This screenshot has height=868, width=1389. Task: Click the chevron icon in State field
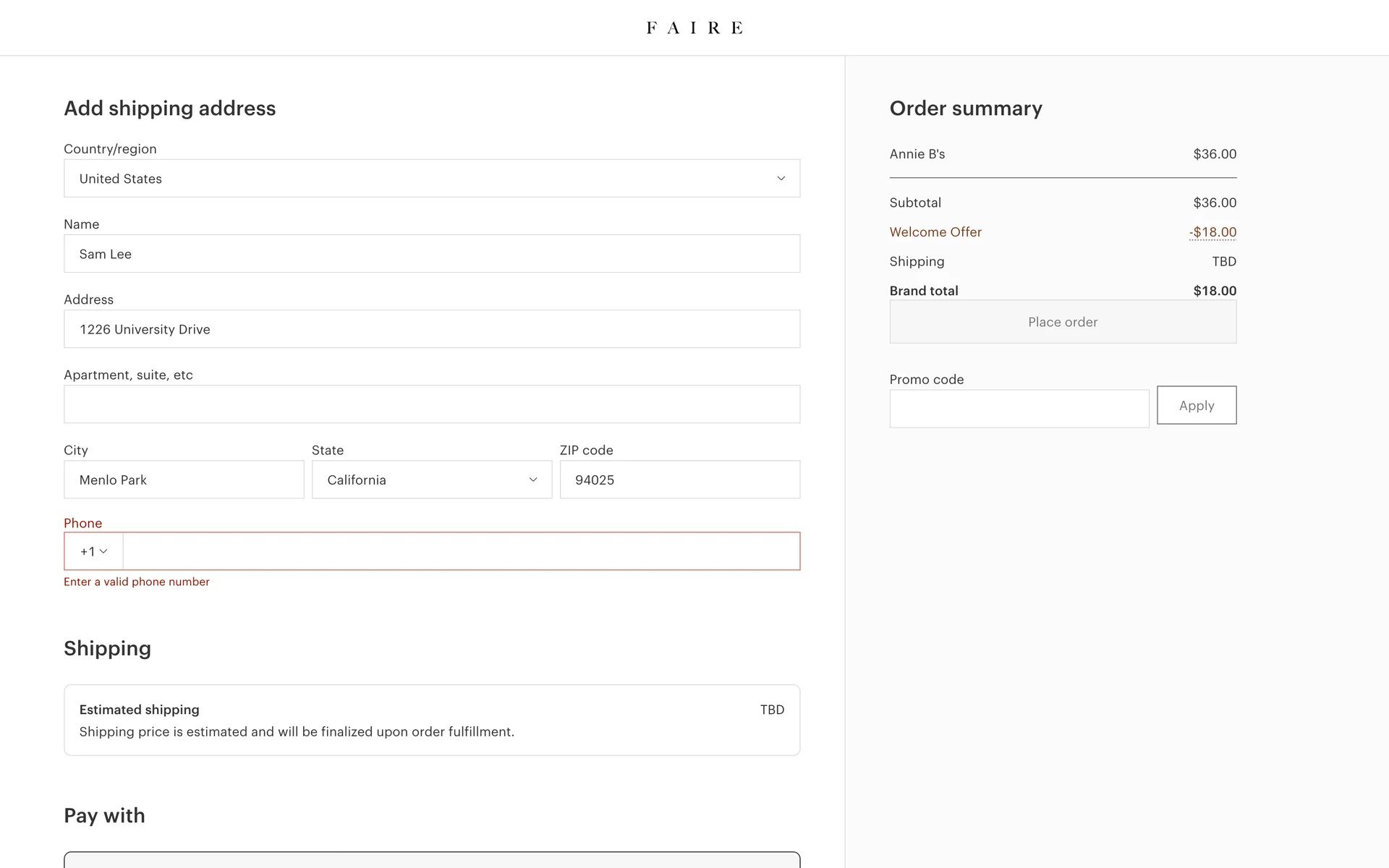click(533, 480)
